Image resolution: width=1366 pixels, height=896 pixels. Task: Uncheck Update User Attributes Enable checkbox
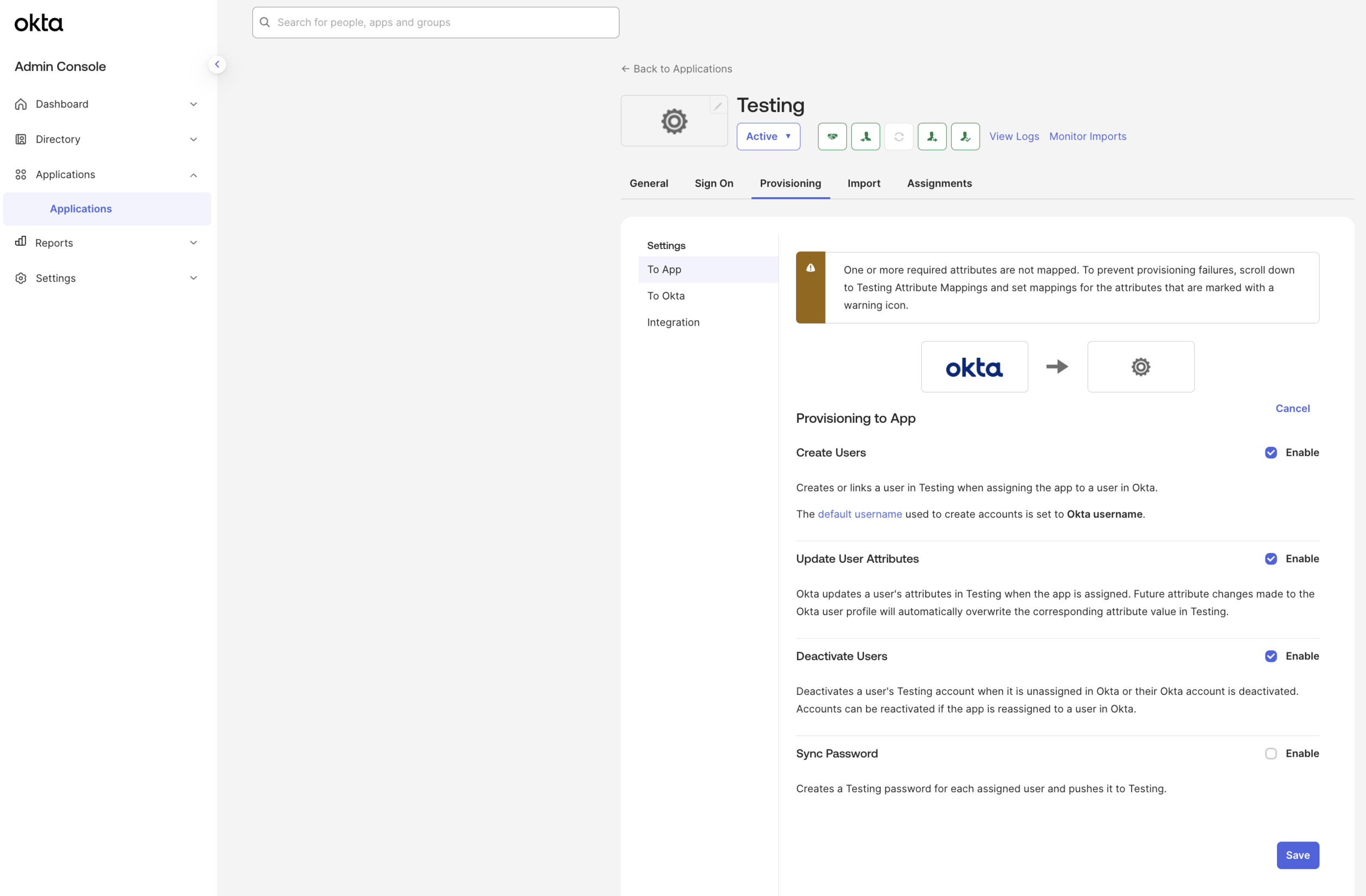tap(1271, 558)
